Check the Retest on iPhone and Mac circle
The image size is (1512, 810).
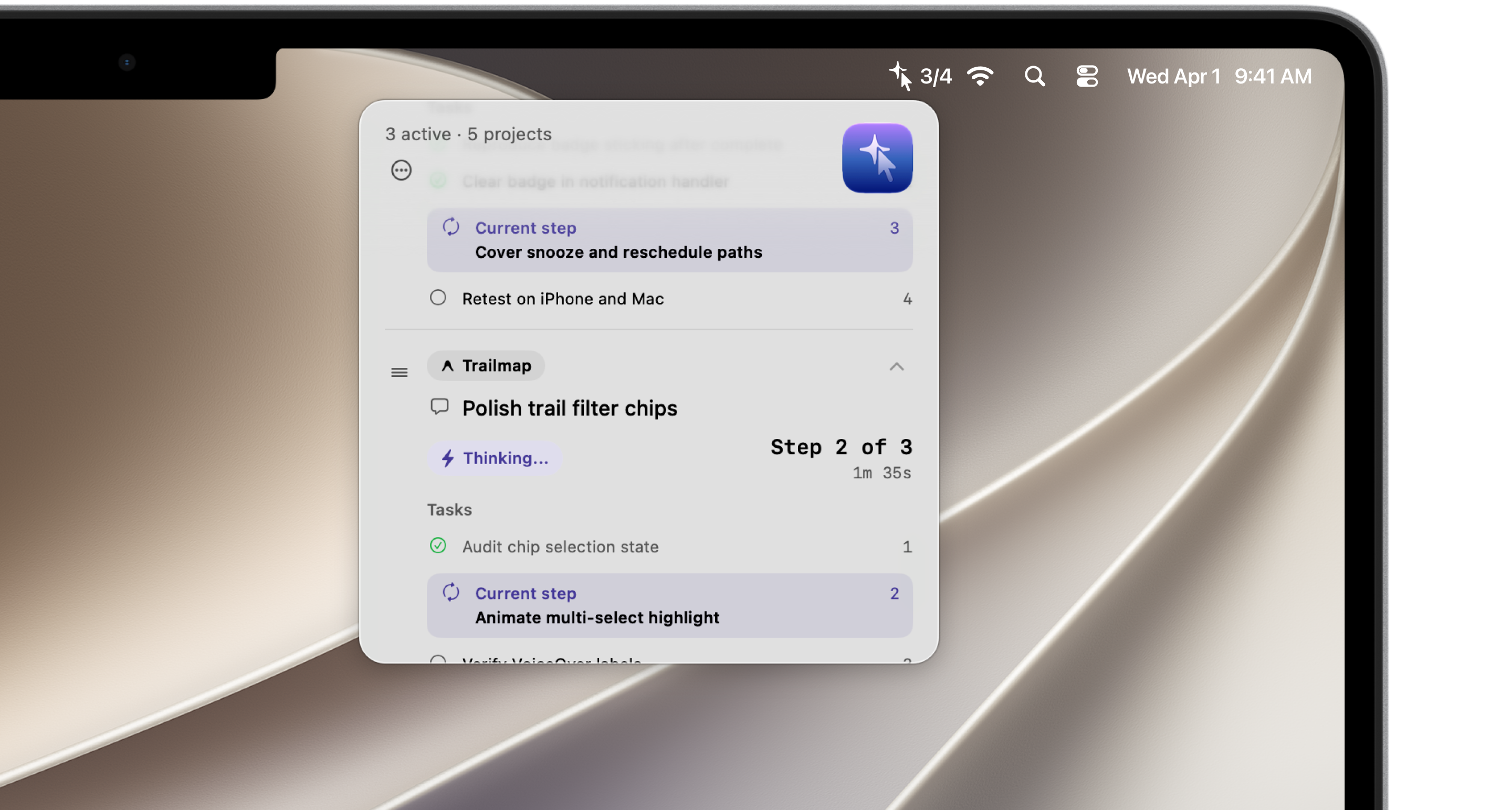[x=438, y=298]
